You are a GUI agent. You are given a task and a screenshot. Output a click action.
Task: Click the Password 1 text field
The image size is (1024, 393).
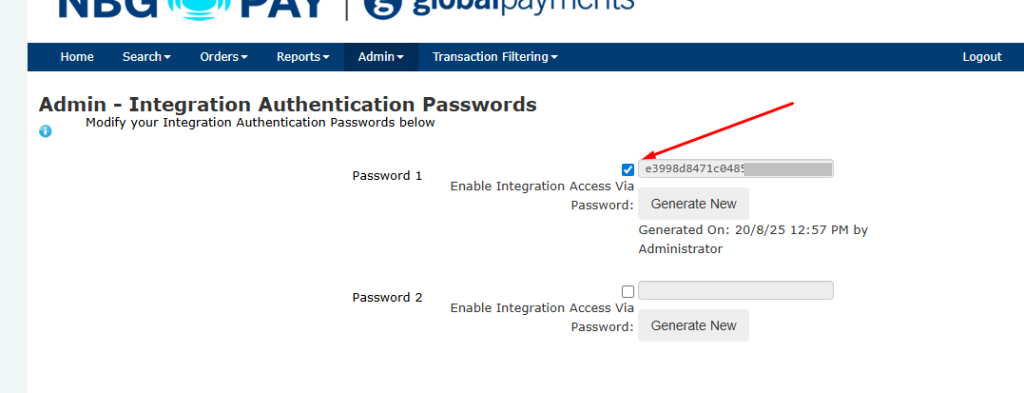pos(736,168)
